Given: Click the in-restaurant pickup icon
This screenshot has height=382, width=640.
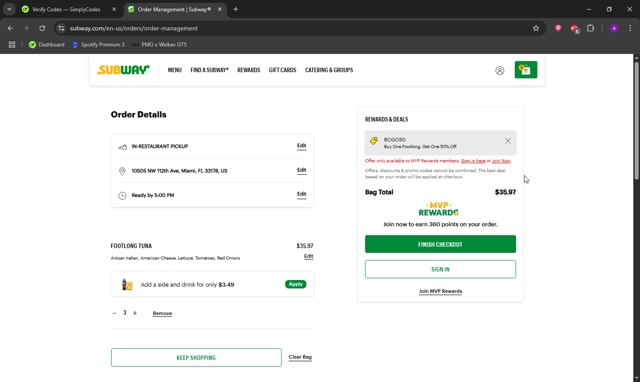Looking at the screenshot, I should pyautogui.click(x=122, y=147).
